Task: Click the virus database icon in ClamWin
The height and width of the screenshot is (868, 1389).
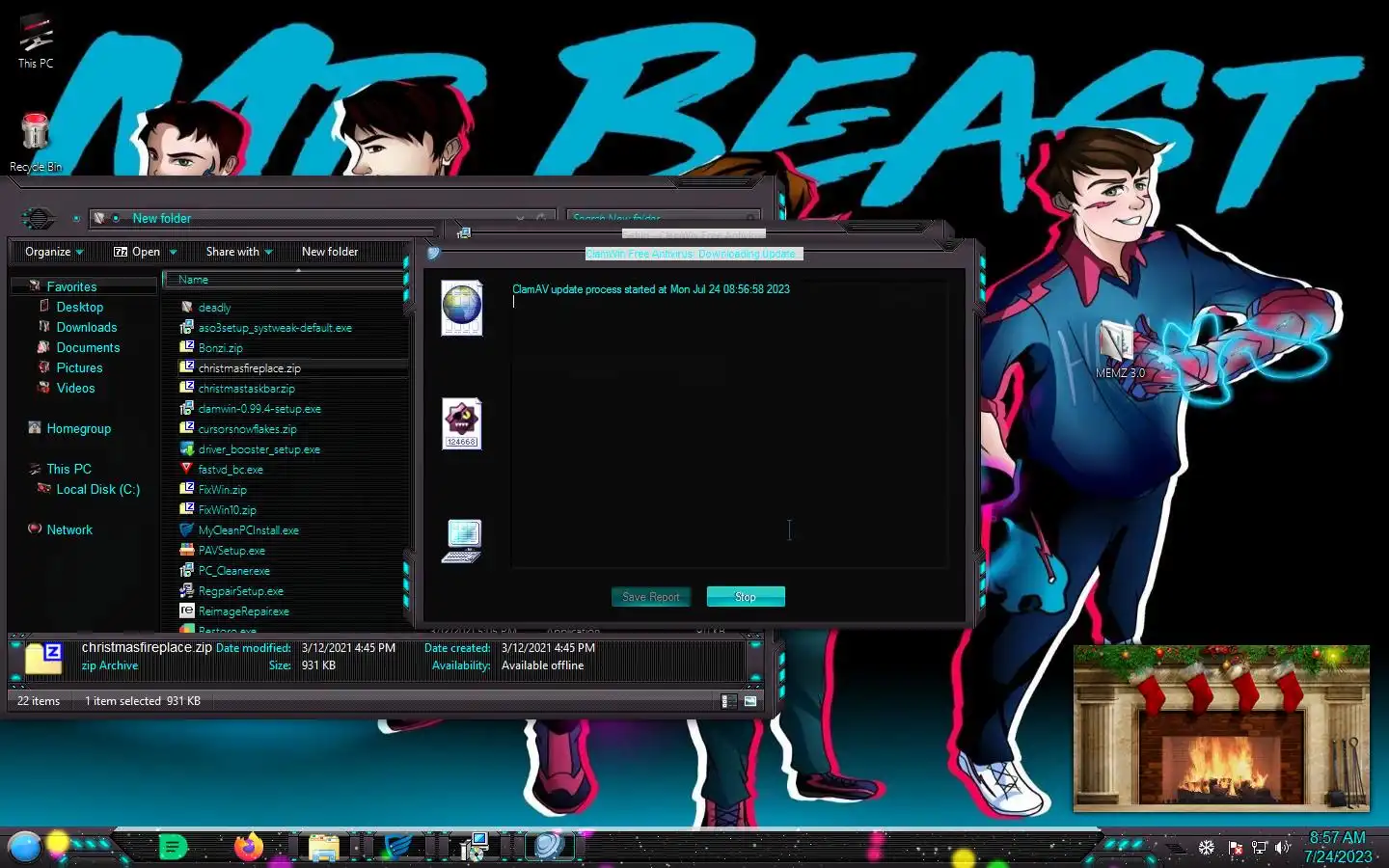Action: coord(461,424)
